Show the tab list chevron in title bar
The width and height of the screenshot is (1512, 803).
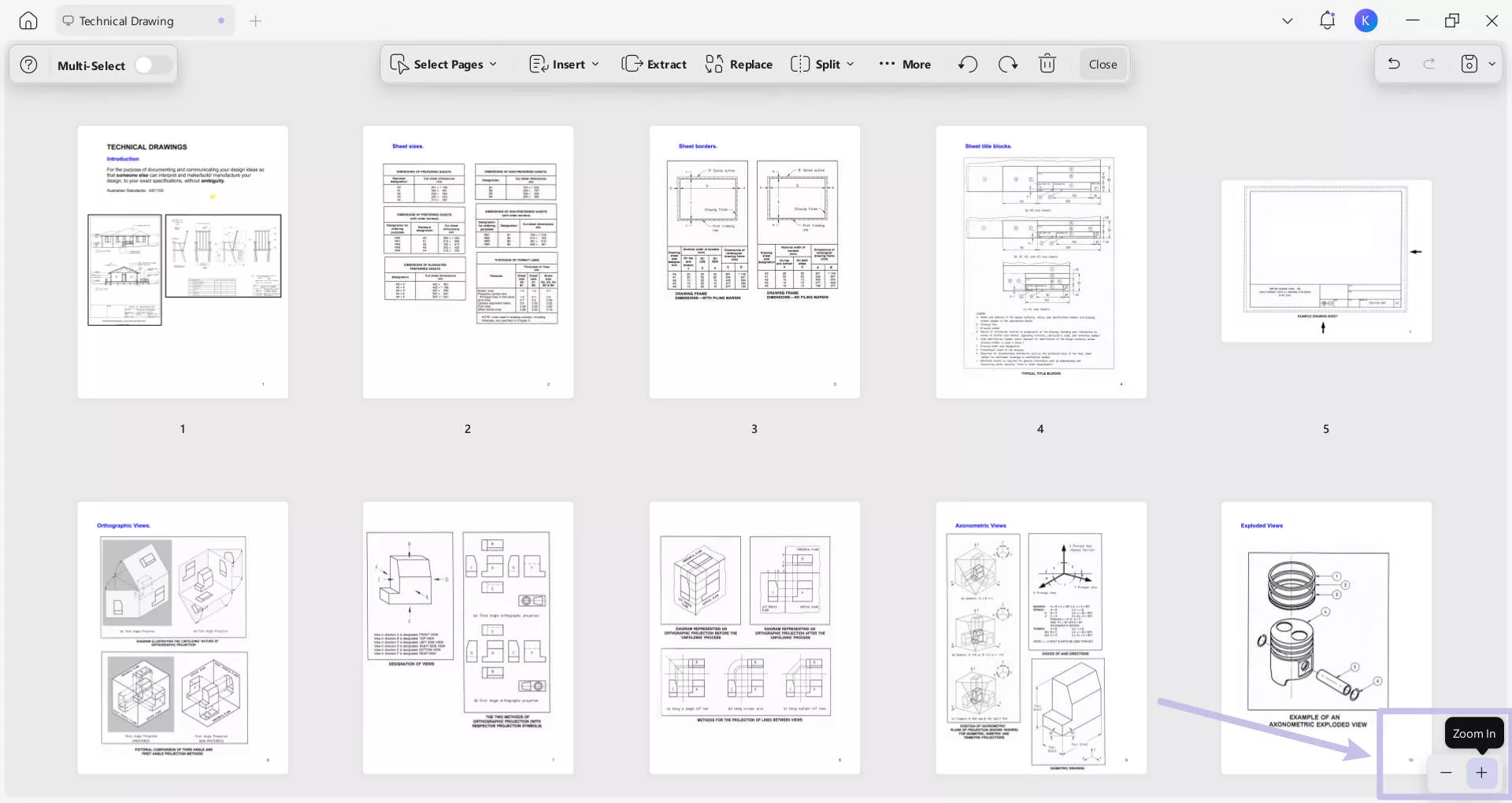(1288, 21)
